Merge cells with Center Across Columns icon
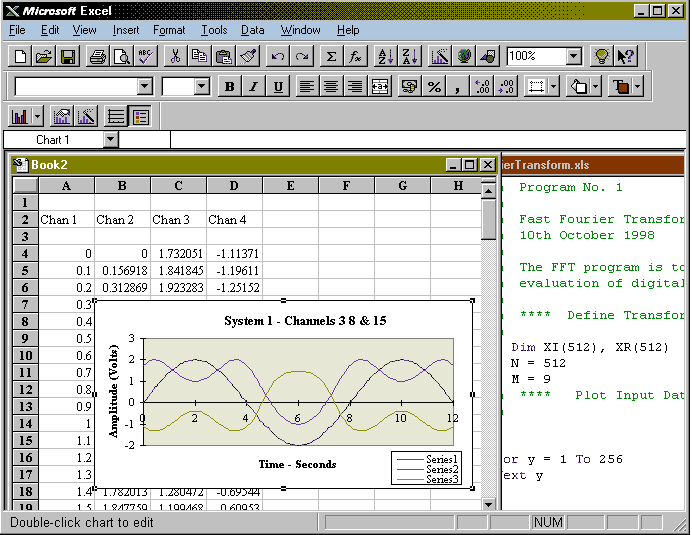Viewport: 692px width, 535px height. (x=380, y=87)
